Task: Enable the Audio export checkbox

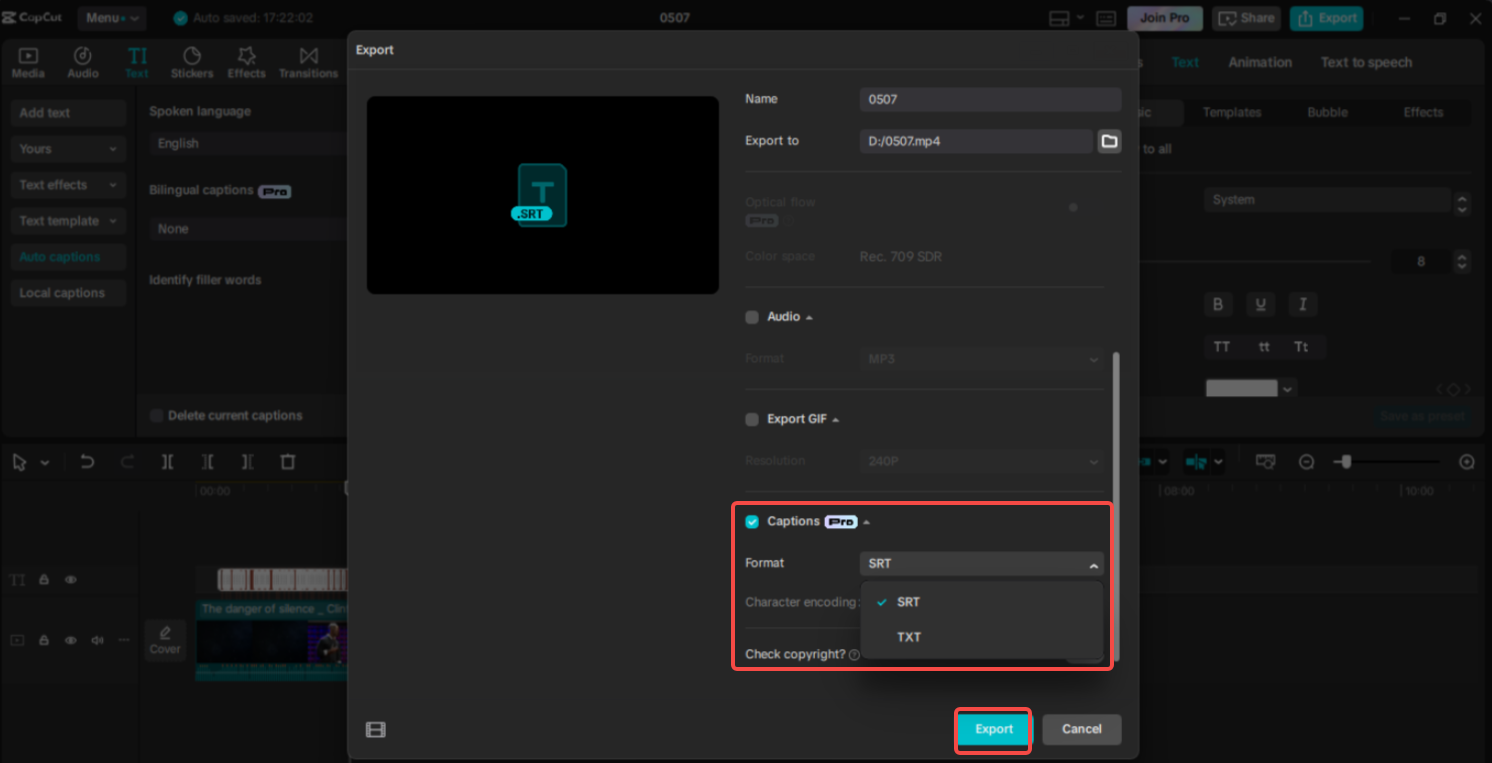Action: pyautogui.click(x=751, y=317)
